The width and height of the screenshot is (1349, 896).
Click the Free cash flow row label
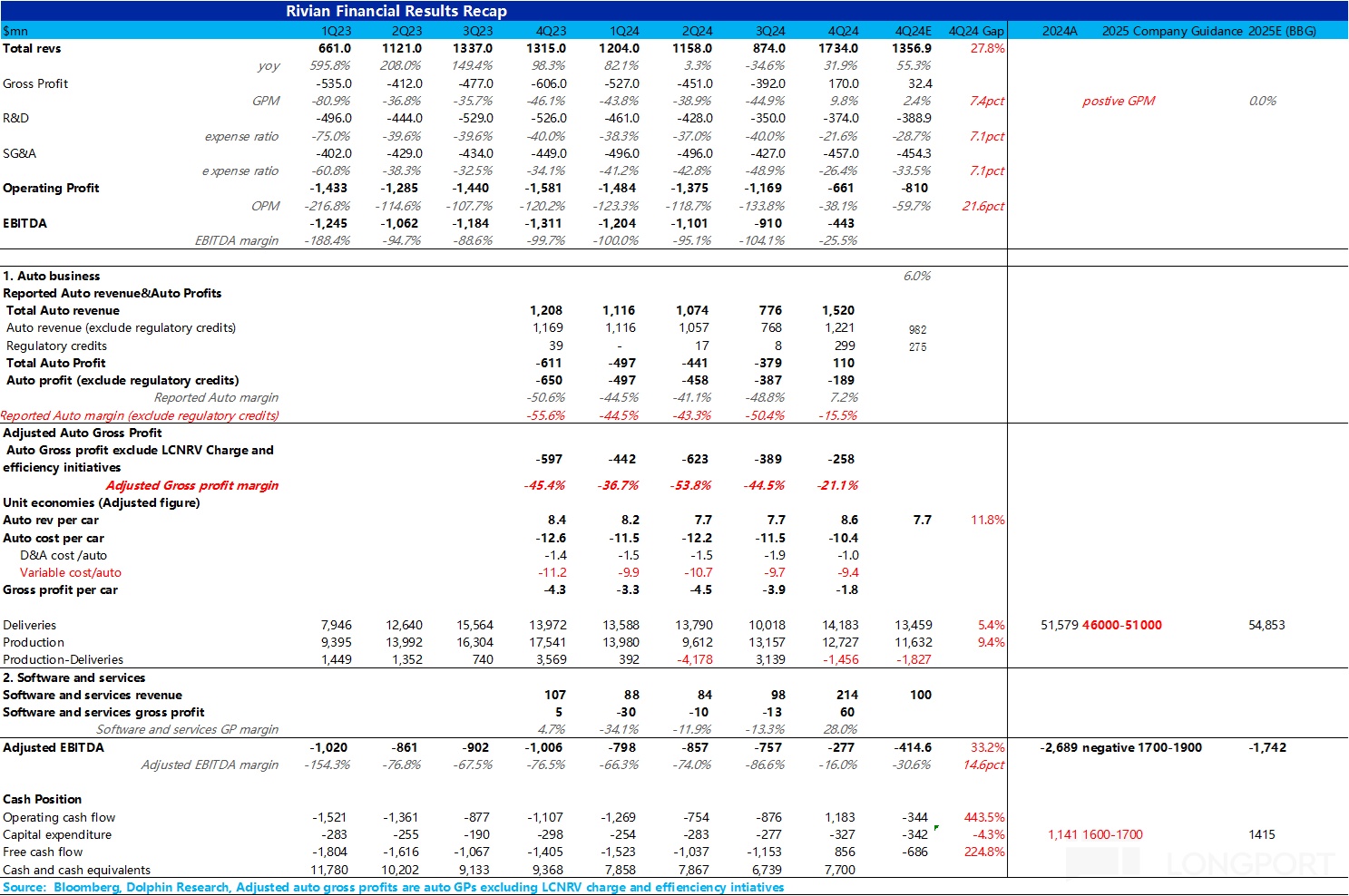(x=43, y=852)
